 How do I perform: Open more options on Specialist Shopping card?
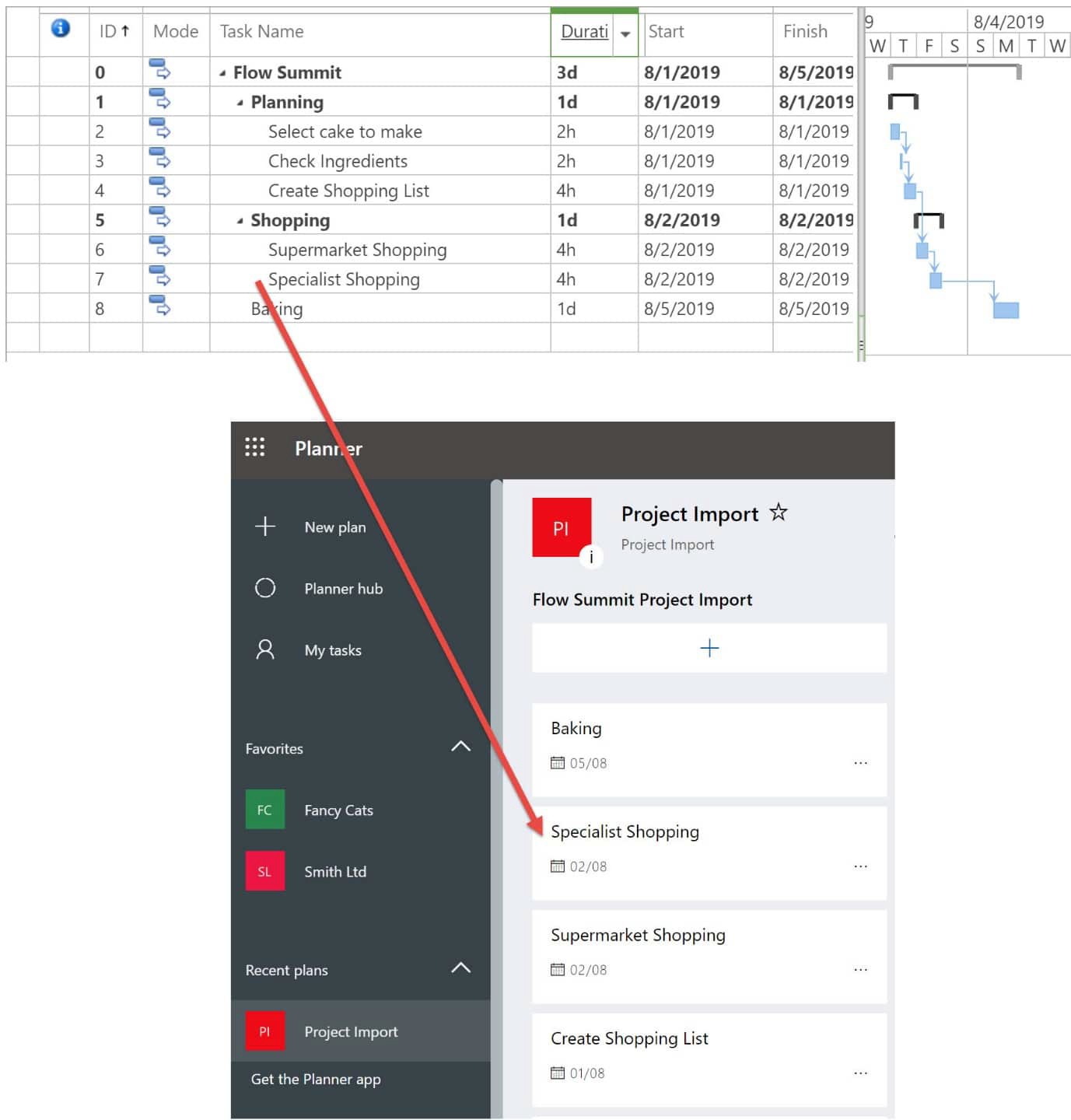[x=860, y=866]
